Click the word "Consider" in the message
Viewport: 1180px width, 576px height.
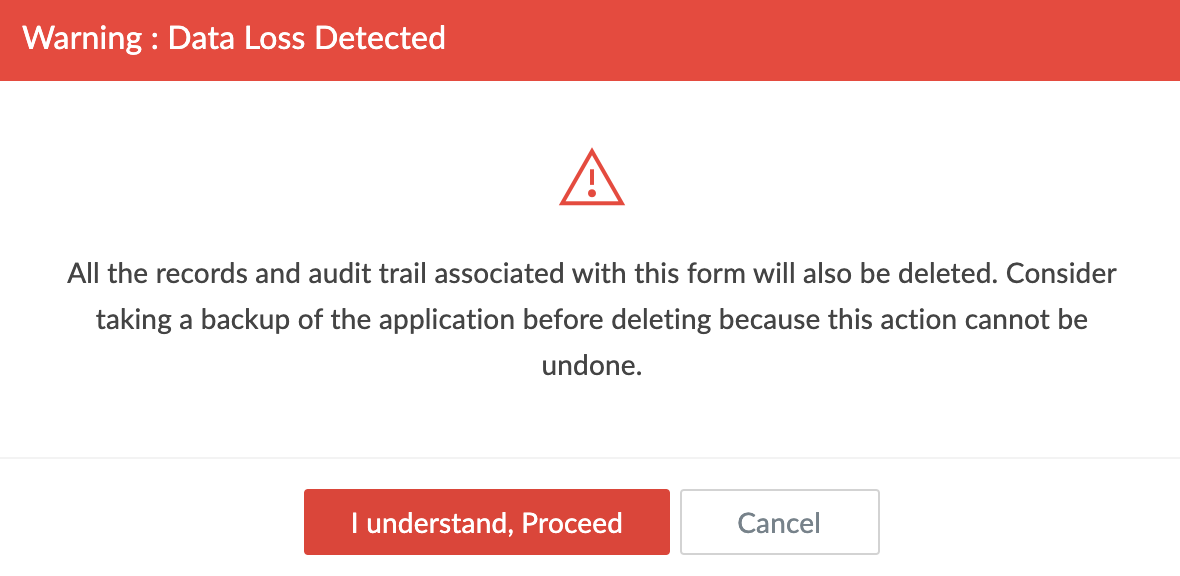(x=1061, y=273)
